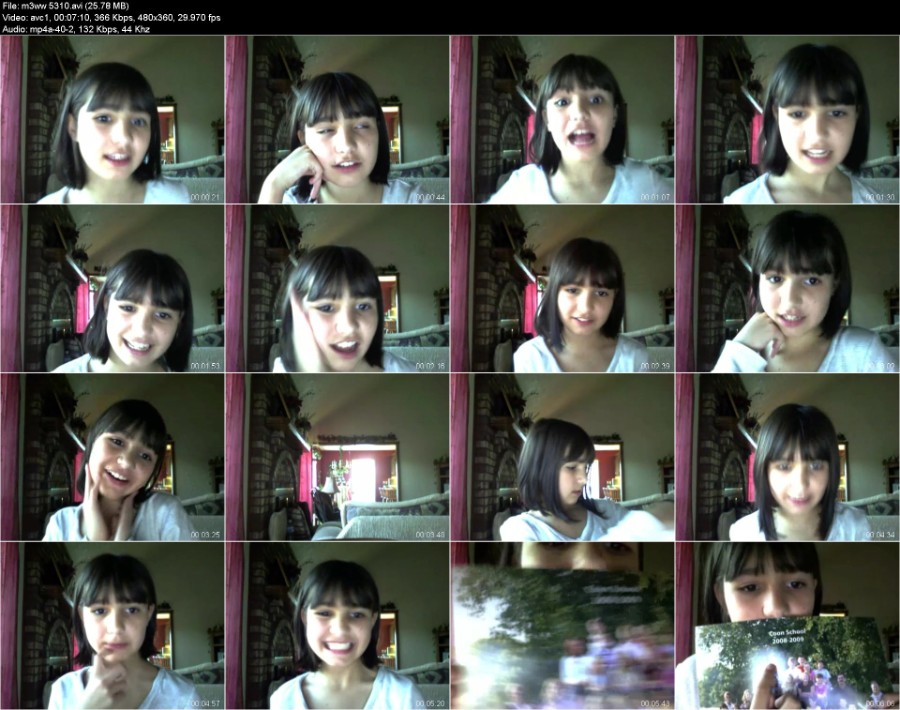The width and height of the screenshot is (900, 710).
Task: Pick the thumbnail marked 00:01:07
Action: tap(562, 120)
